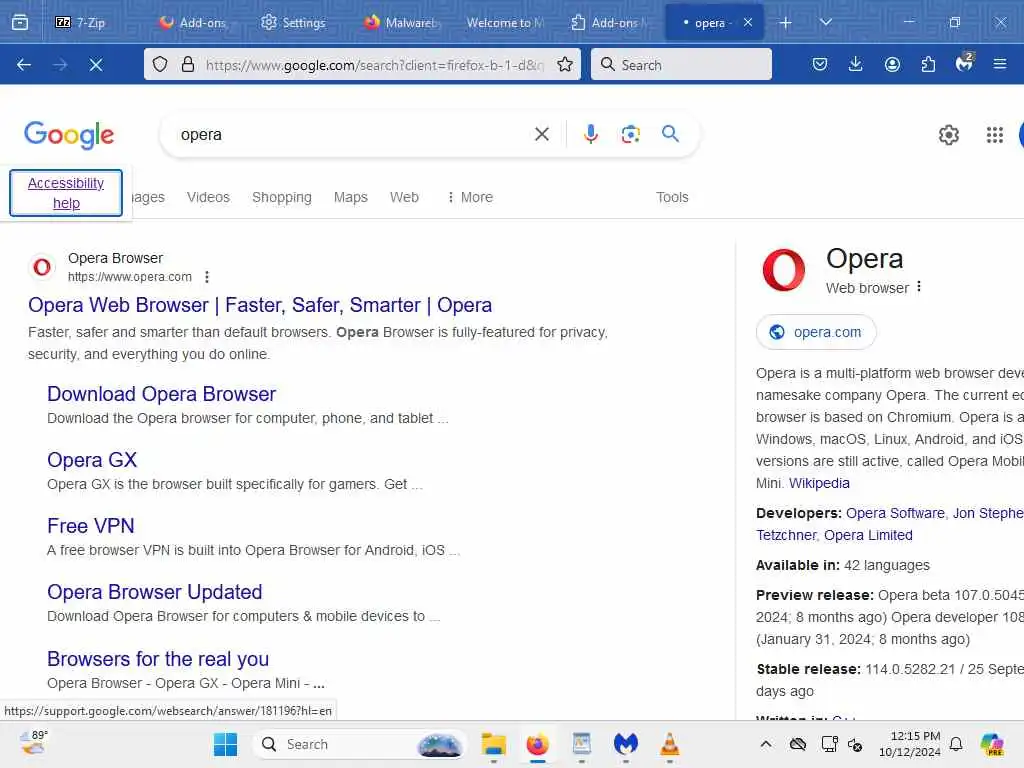Open the Windows Start menu
Viewport: 1024px width, 768px height.
click(226, 744)
